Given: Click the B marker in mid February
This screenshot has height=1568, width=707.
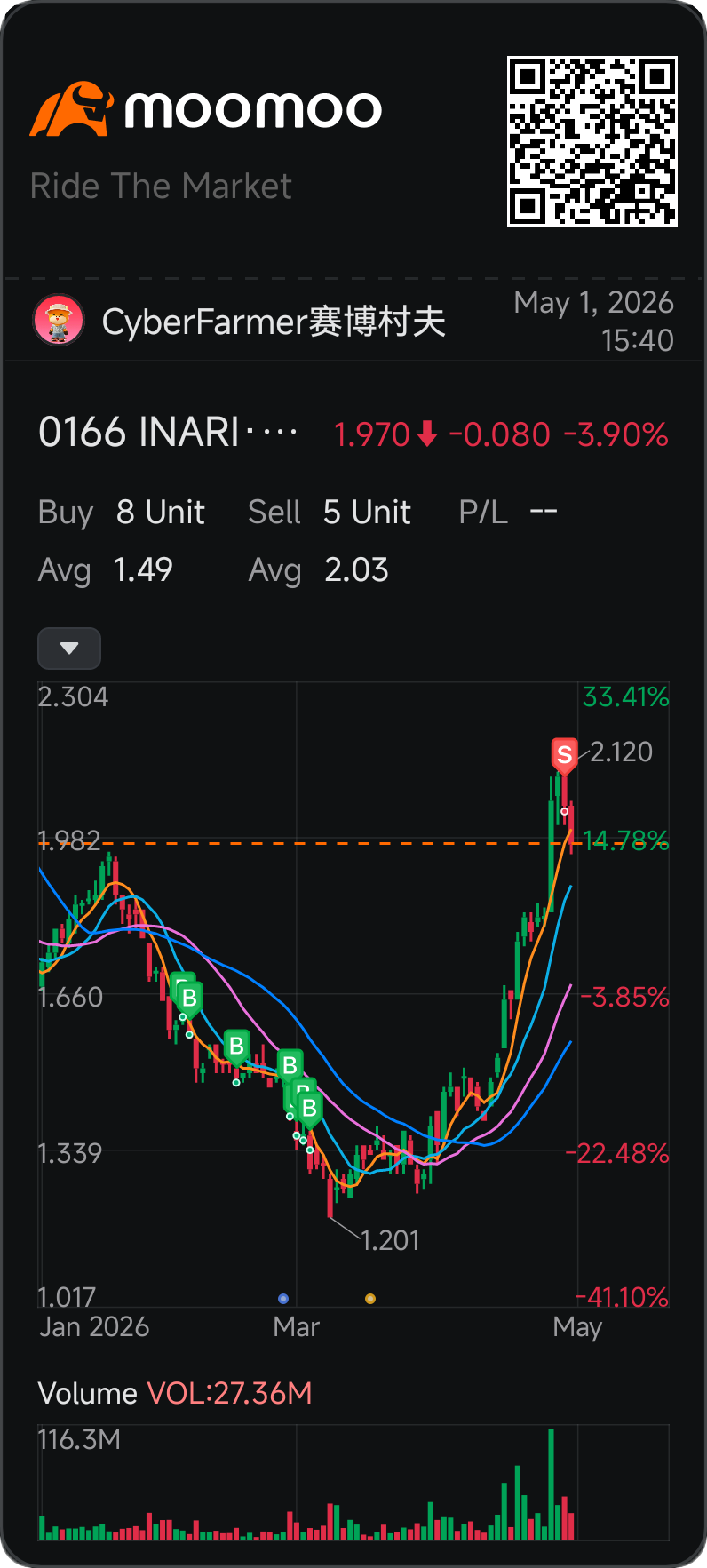Looking at the screenshot, I should [236, 1047].
